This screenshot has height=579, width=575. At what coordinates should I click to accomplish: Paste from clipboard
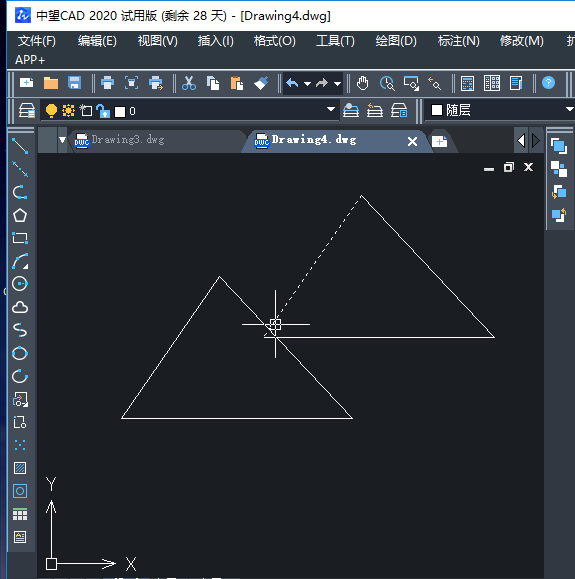(x=237, y=83)
